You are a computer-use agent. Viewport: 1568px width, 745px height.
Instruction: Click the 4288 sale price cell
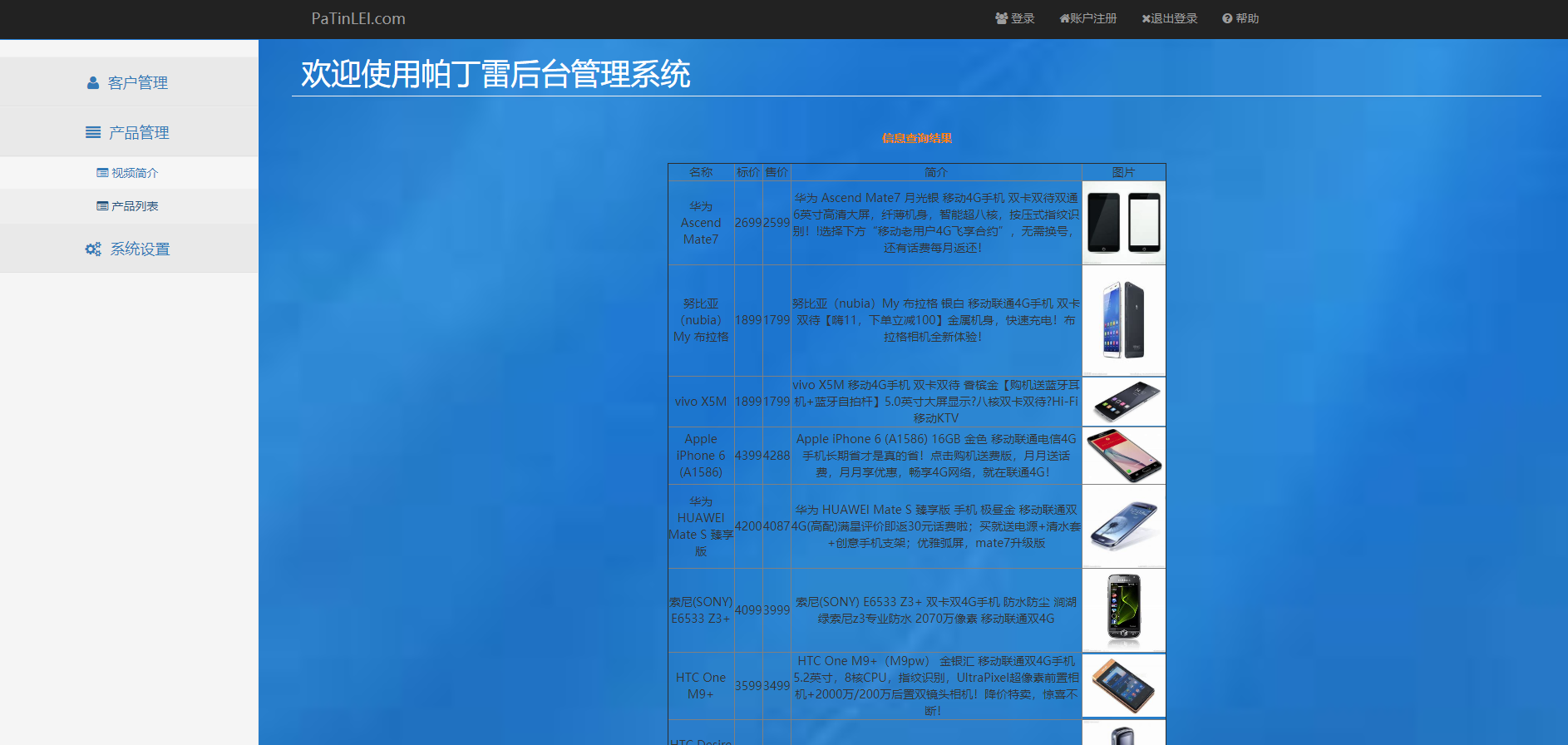click(777, 456)
